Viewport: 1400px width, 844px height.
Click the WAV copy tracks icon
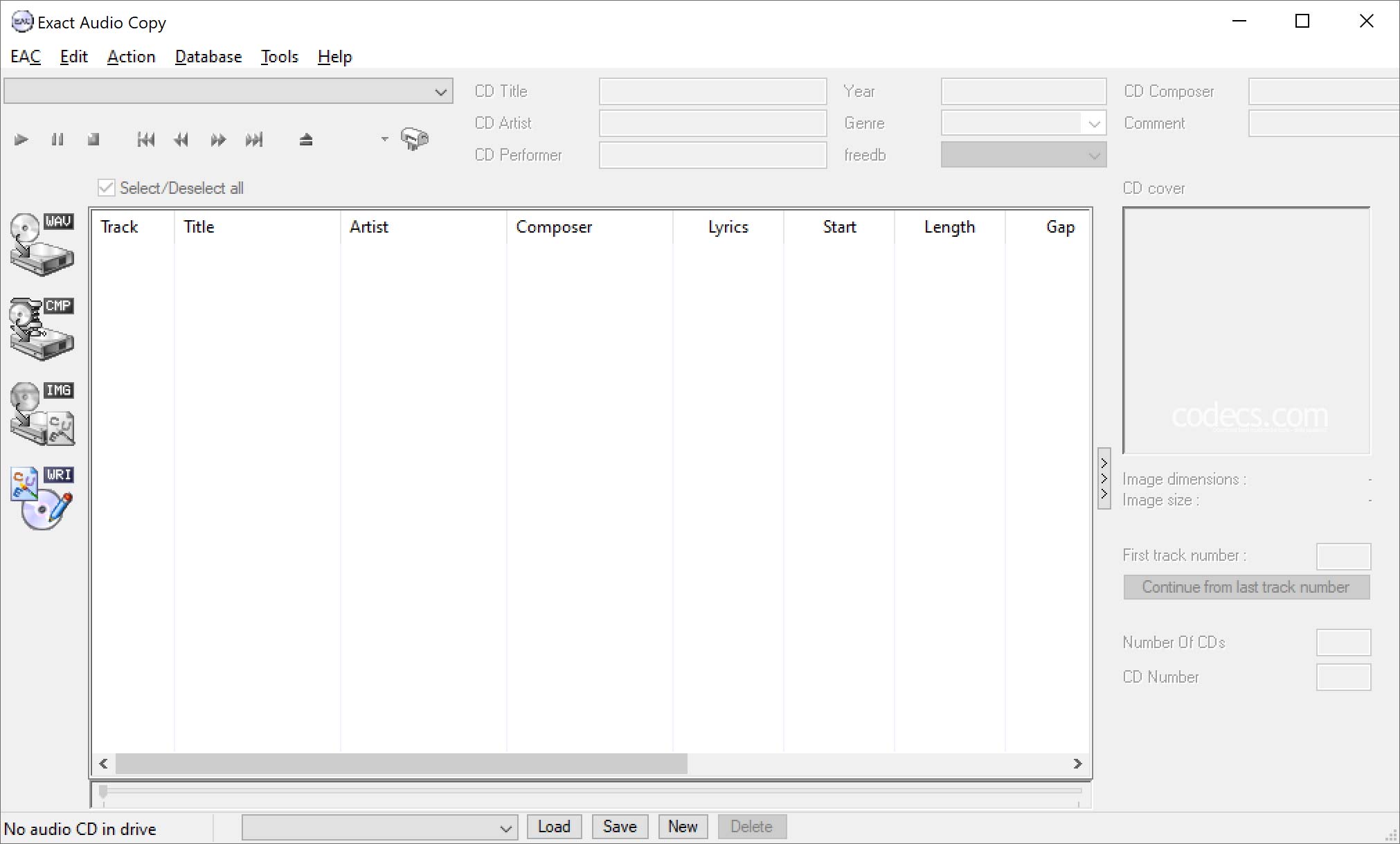42,245
